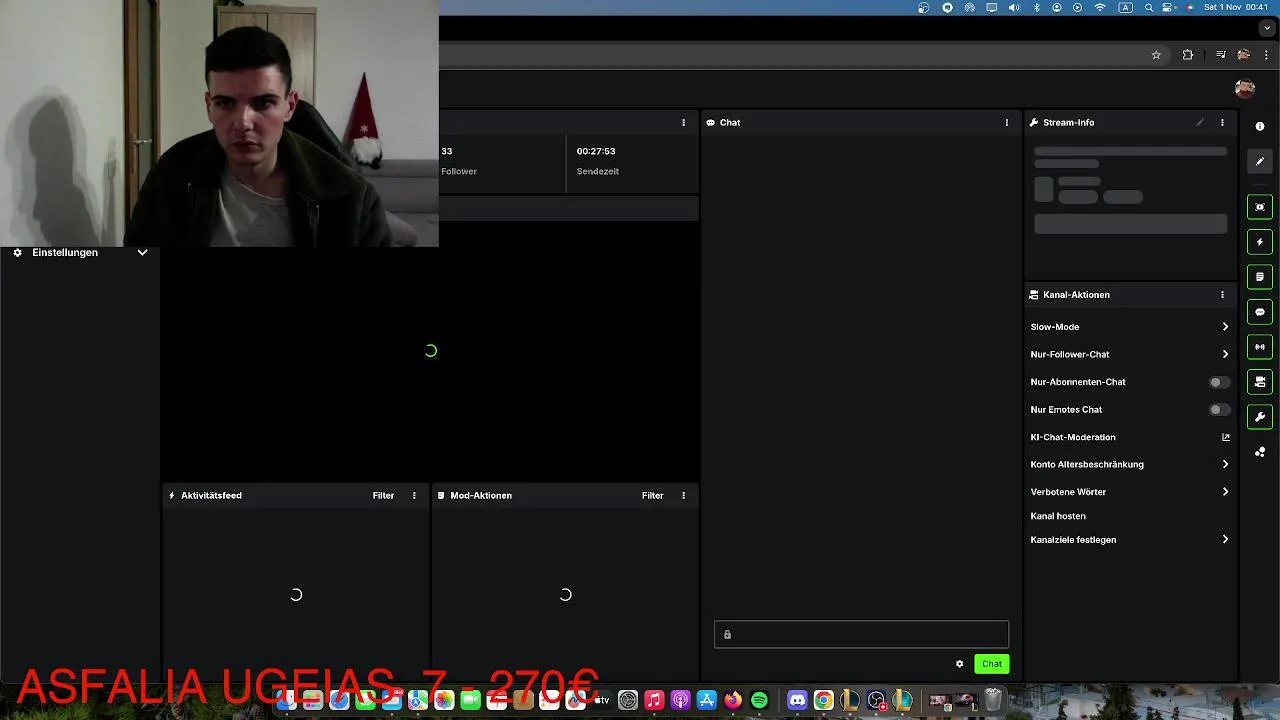Viewport: 1280px width, 720px height.
Task: Click Wi-Fi icon in menu bar
Action: pyautogui.click(x=1101, y=7)
